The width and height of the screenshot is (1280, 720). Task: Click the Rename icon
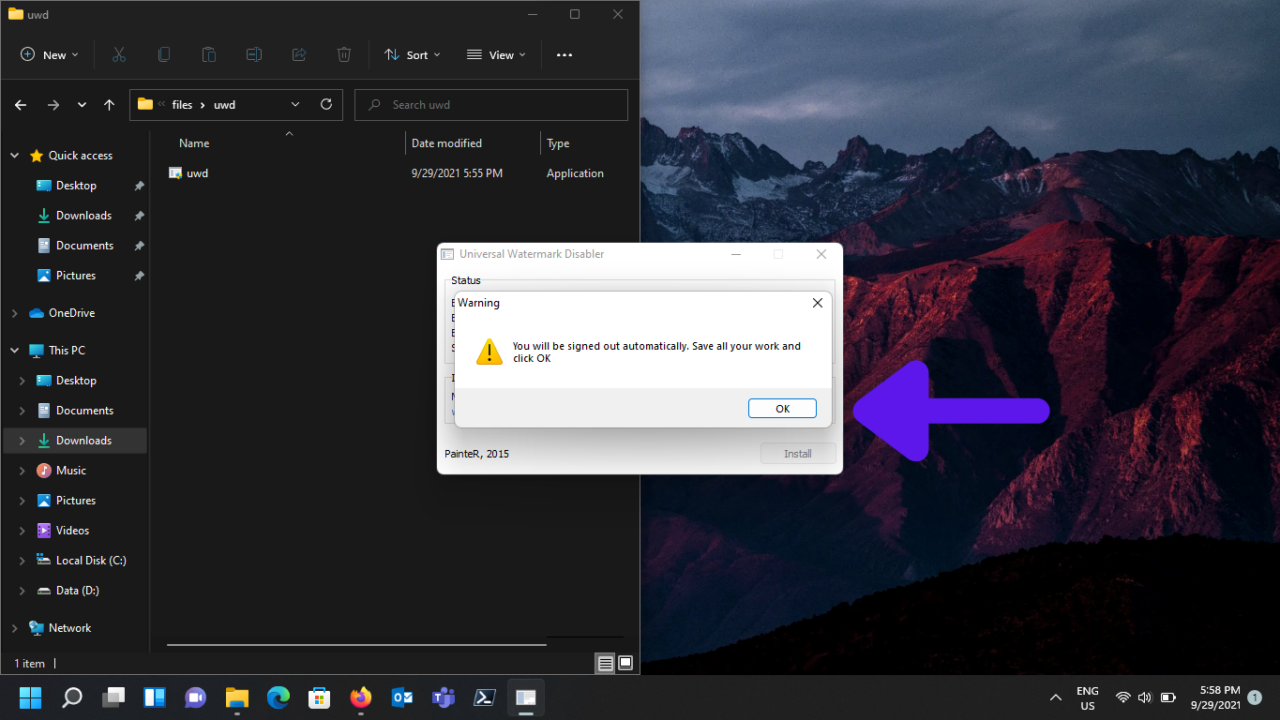(x=253, y=54)
